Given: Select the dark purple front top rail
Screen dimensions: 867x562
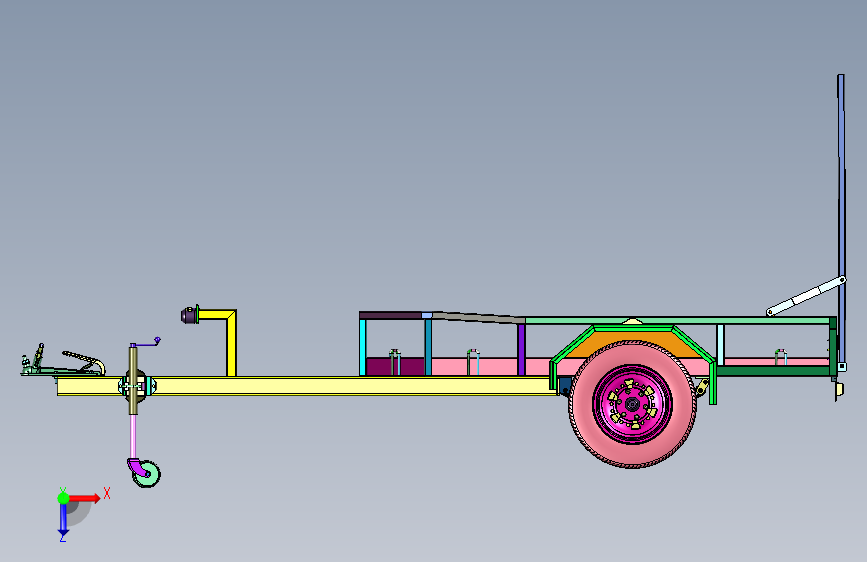Looking at the screenshot, I should click(x=390, y=315).
